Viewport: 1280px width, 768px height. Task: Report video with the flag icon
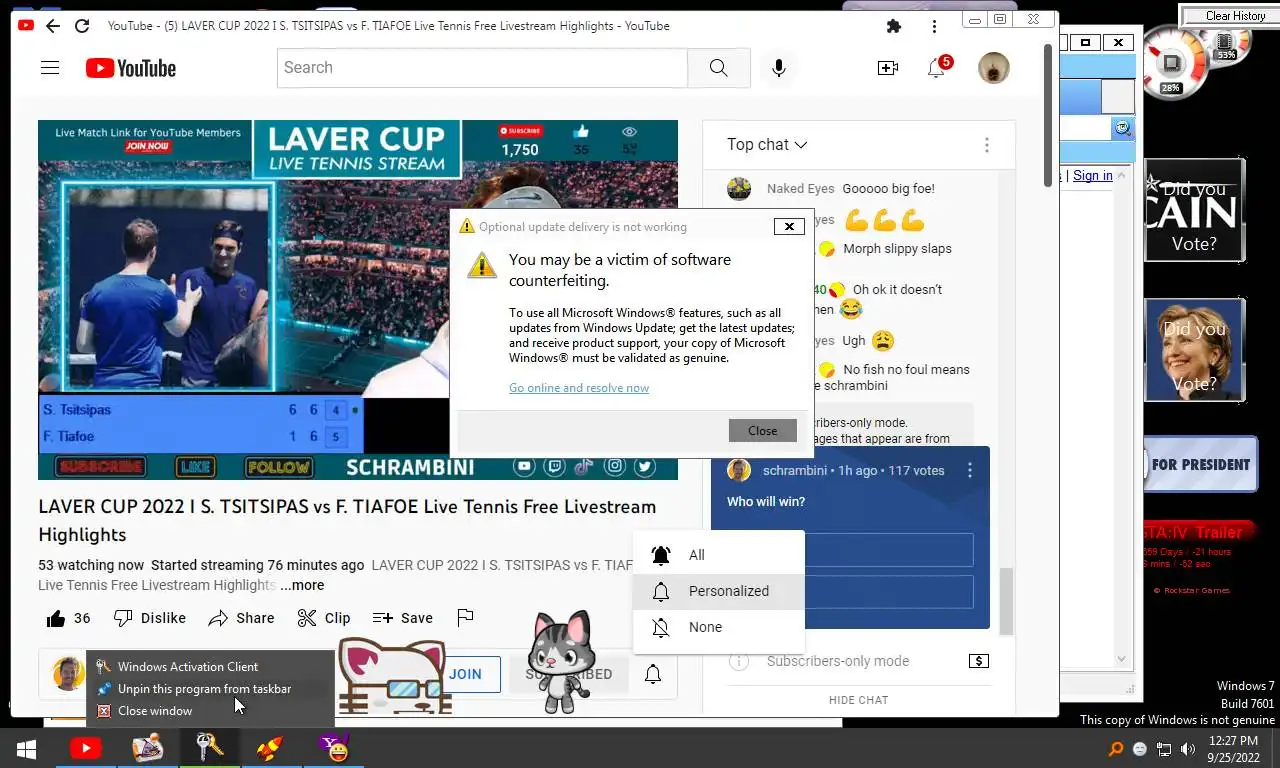click(464, 618)
